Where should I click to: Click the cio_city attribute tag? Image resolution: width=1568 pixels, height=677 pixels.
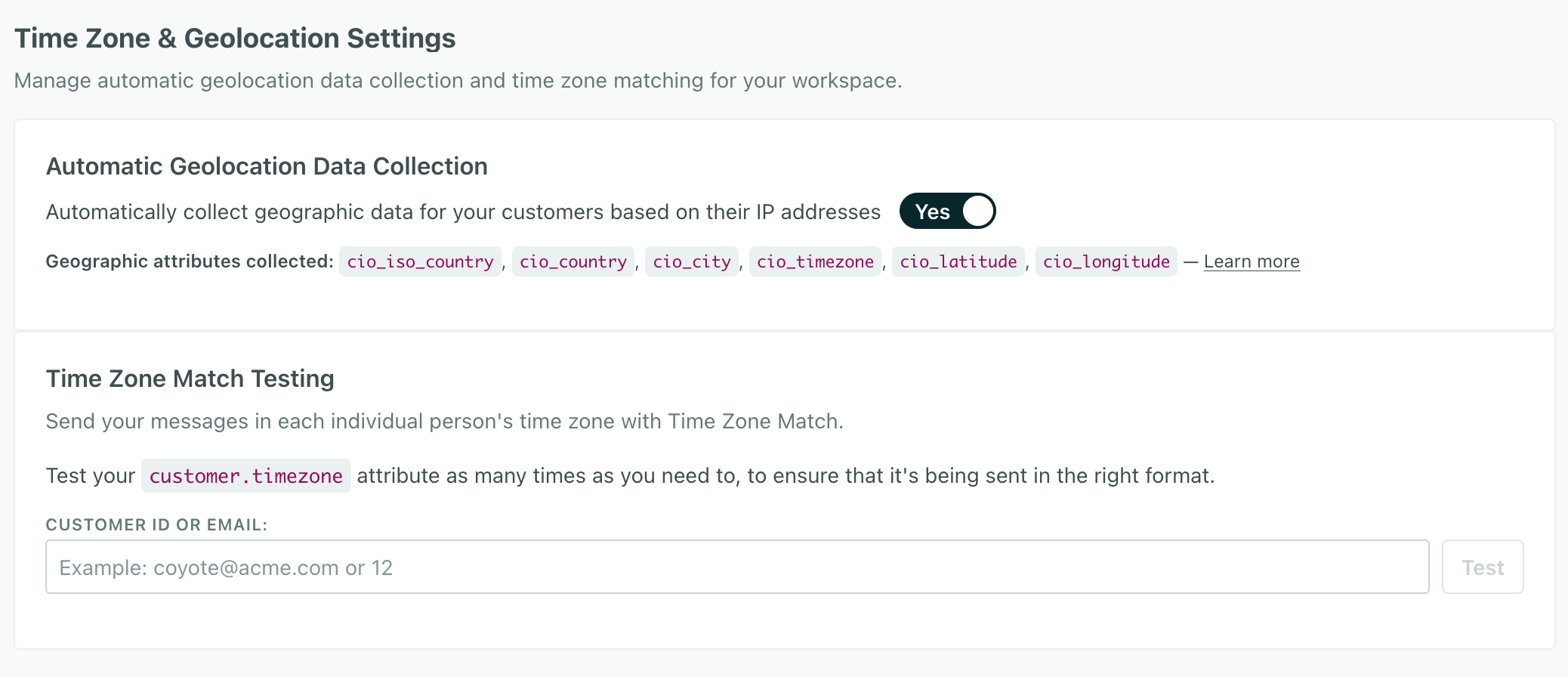point(692,261)
